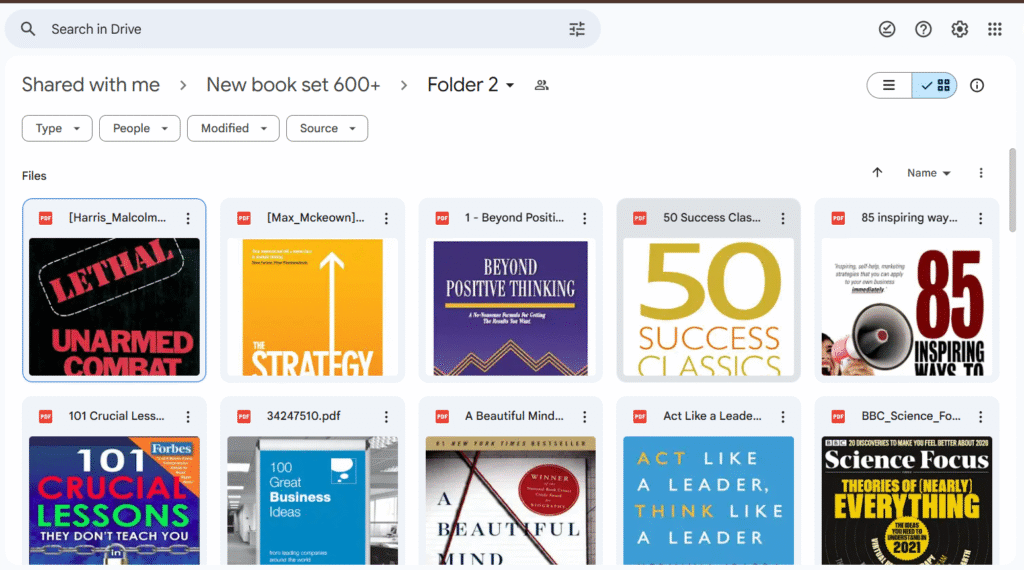Open the Modified filter dropdown
This screenshot has width=1024, height=570.
(x=233, y=128)
